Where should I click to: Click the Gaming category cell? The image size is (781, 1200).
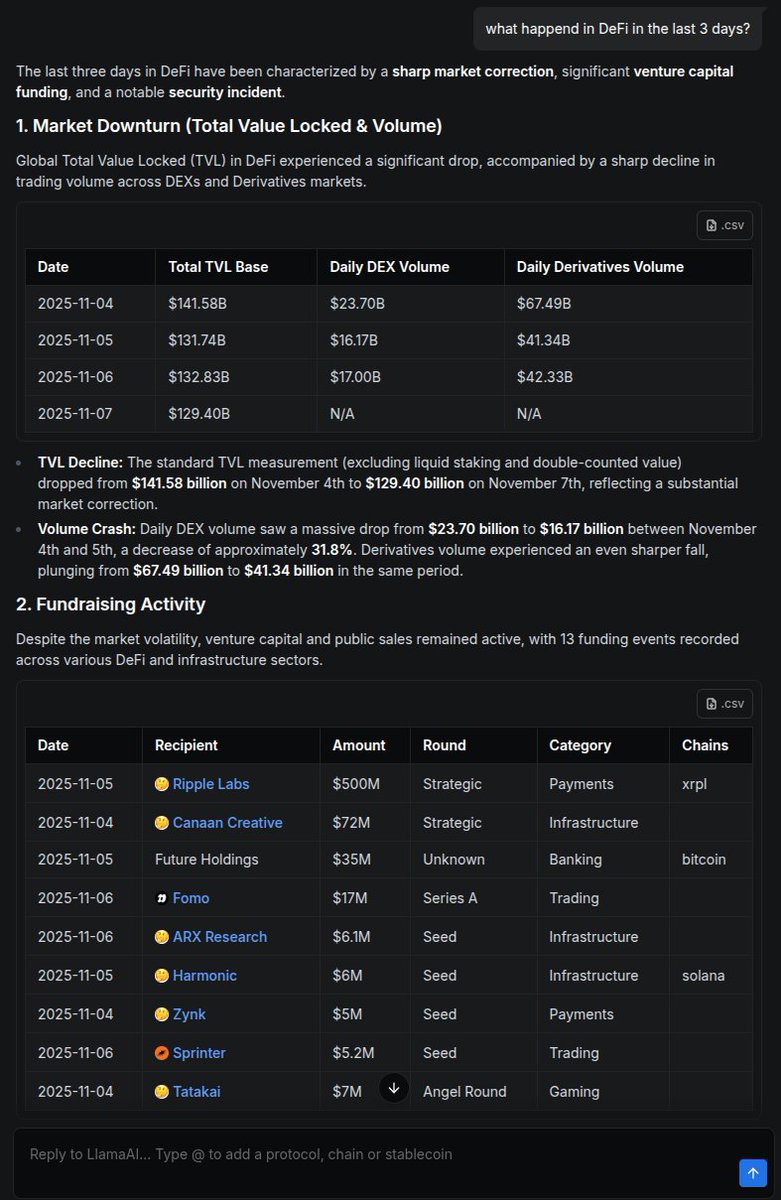coord(603,1091)
